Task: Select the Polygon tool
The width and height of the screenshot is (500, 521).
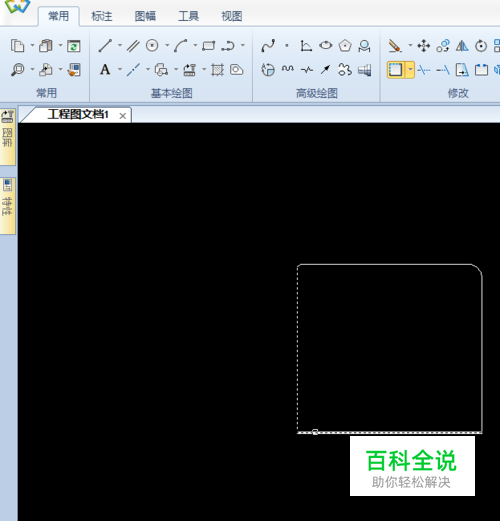Action: point(345,46)
